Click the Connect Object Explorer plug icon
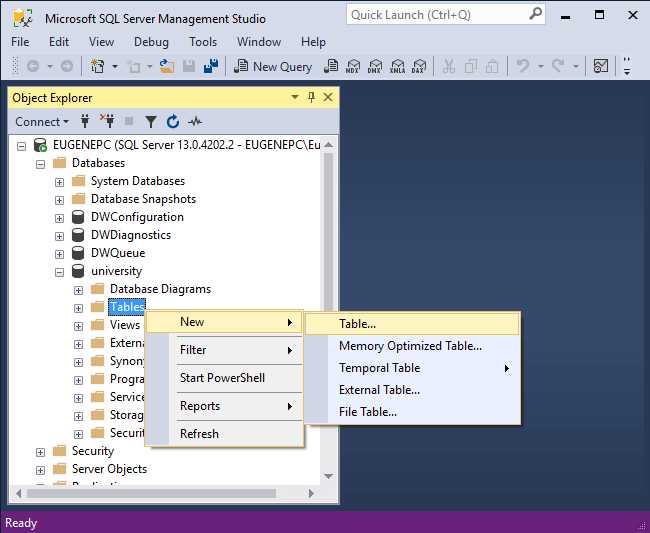Screen dimensions: 650x533 [86, 122]
